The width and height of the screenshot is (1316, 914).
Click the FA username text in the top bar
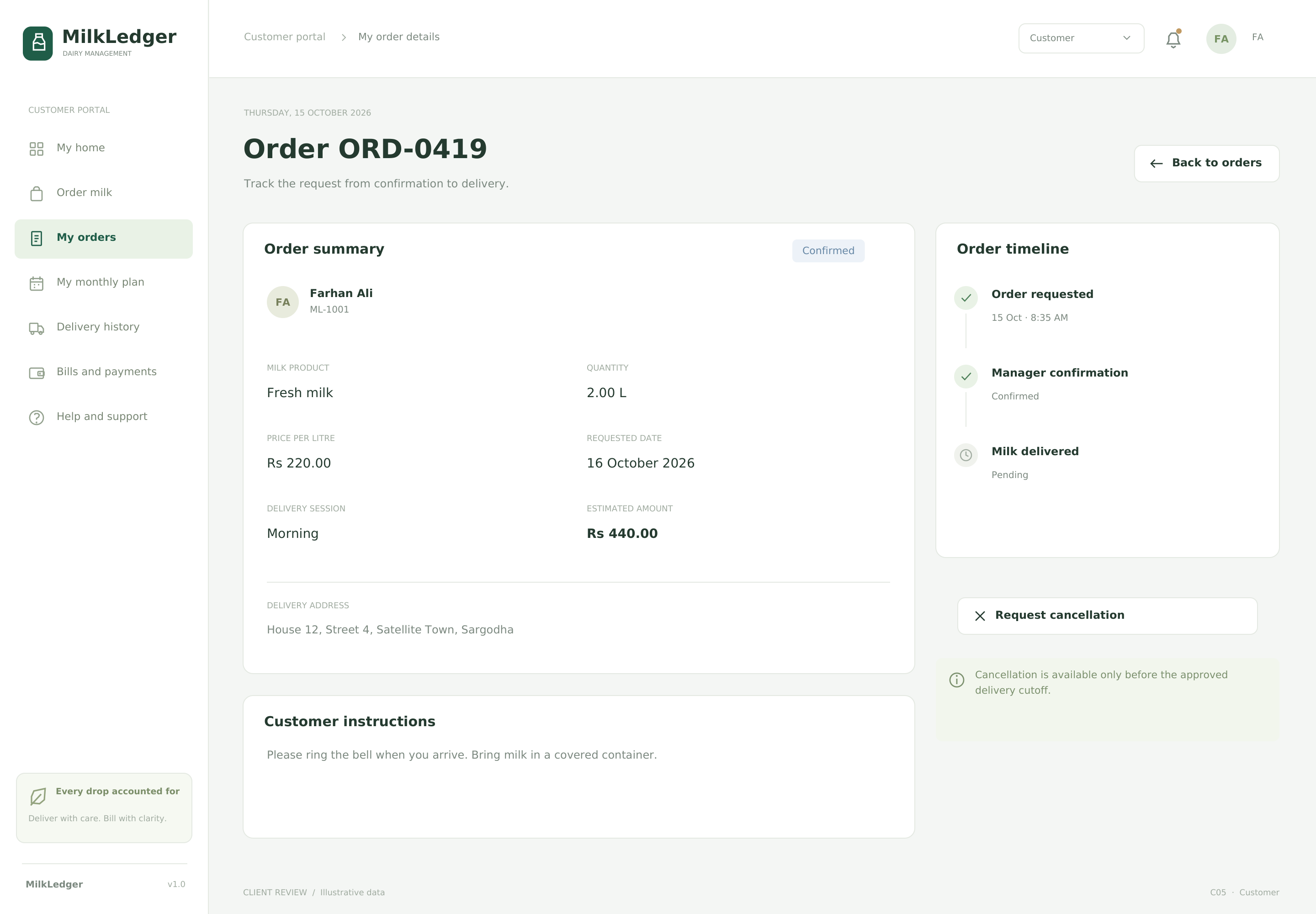[x=1257, y=37]
